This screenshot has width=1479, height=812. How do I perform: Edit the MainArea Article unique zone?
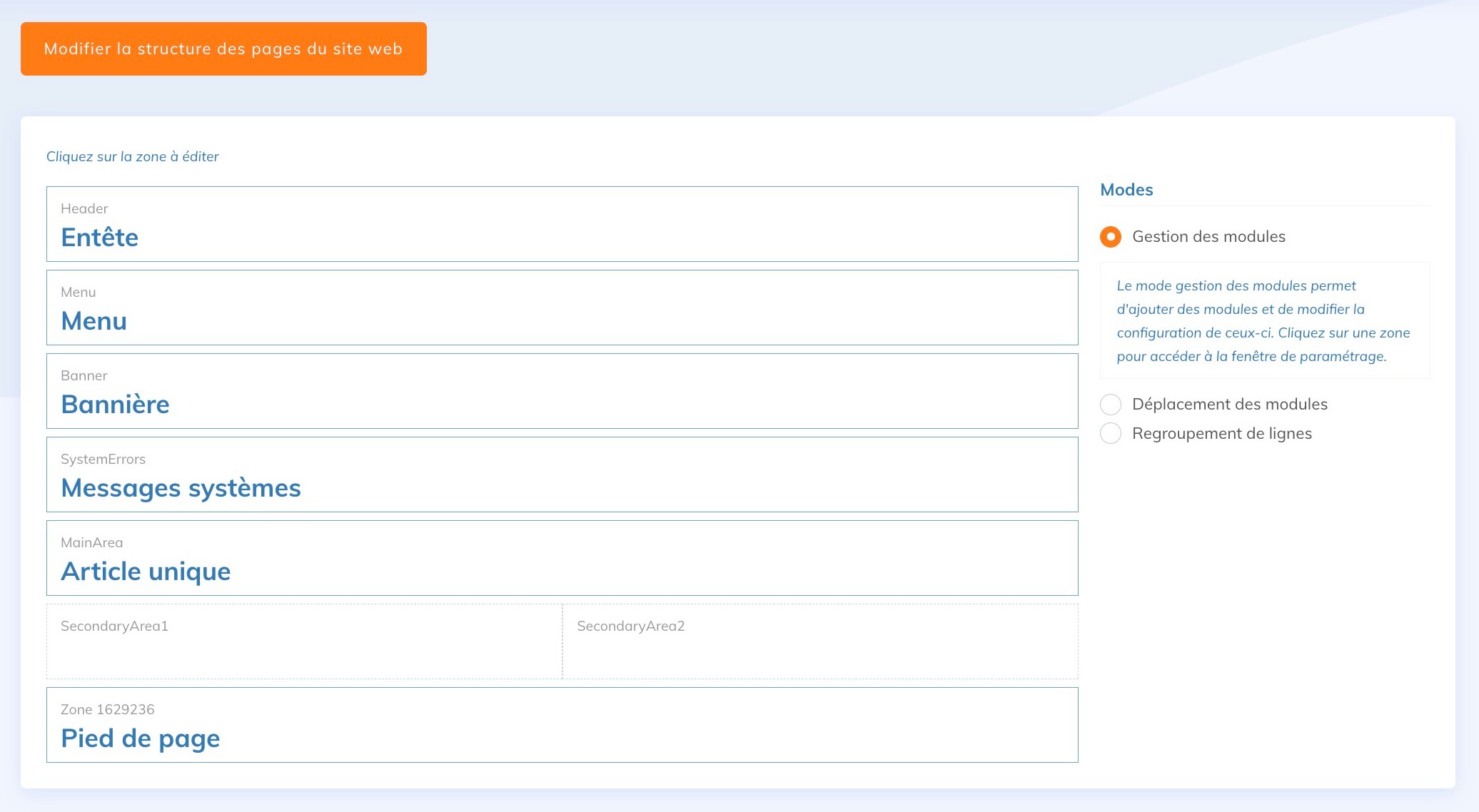tap(562, 558)
